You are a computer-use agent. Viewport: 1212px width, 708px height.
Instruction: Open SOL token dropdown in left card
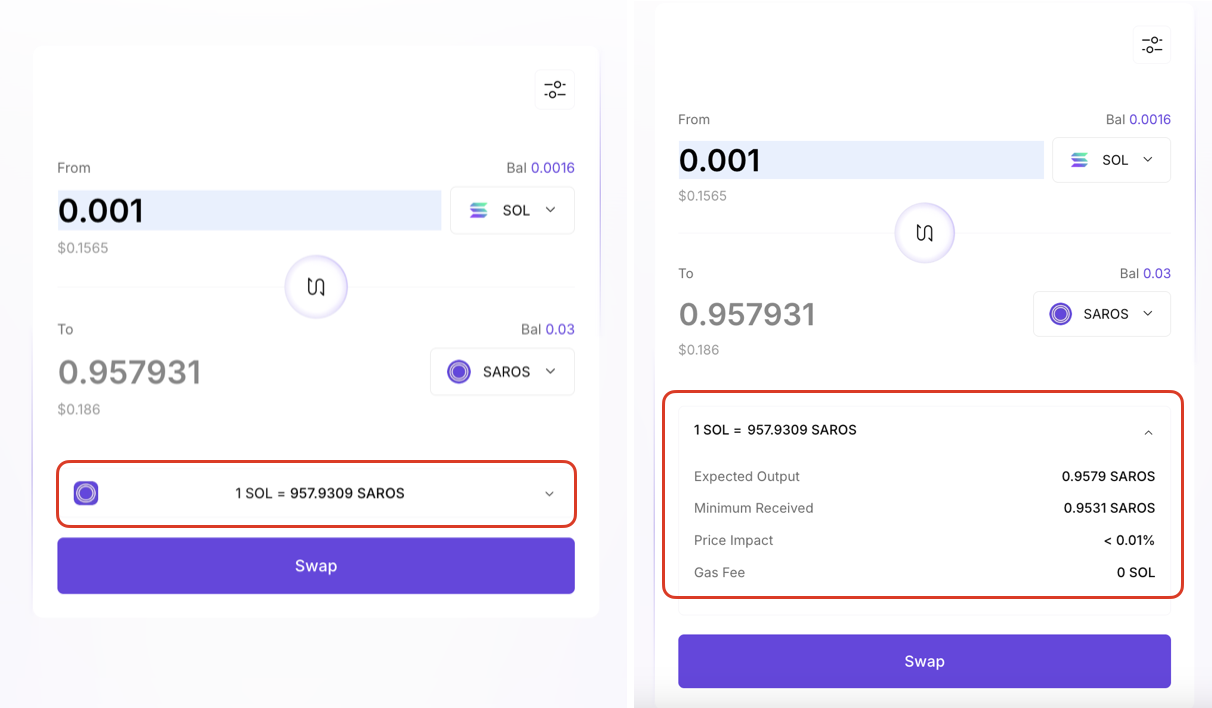point(512,210)
